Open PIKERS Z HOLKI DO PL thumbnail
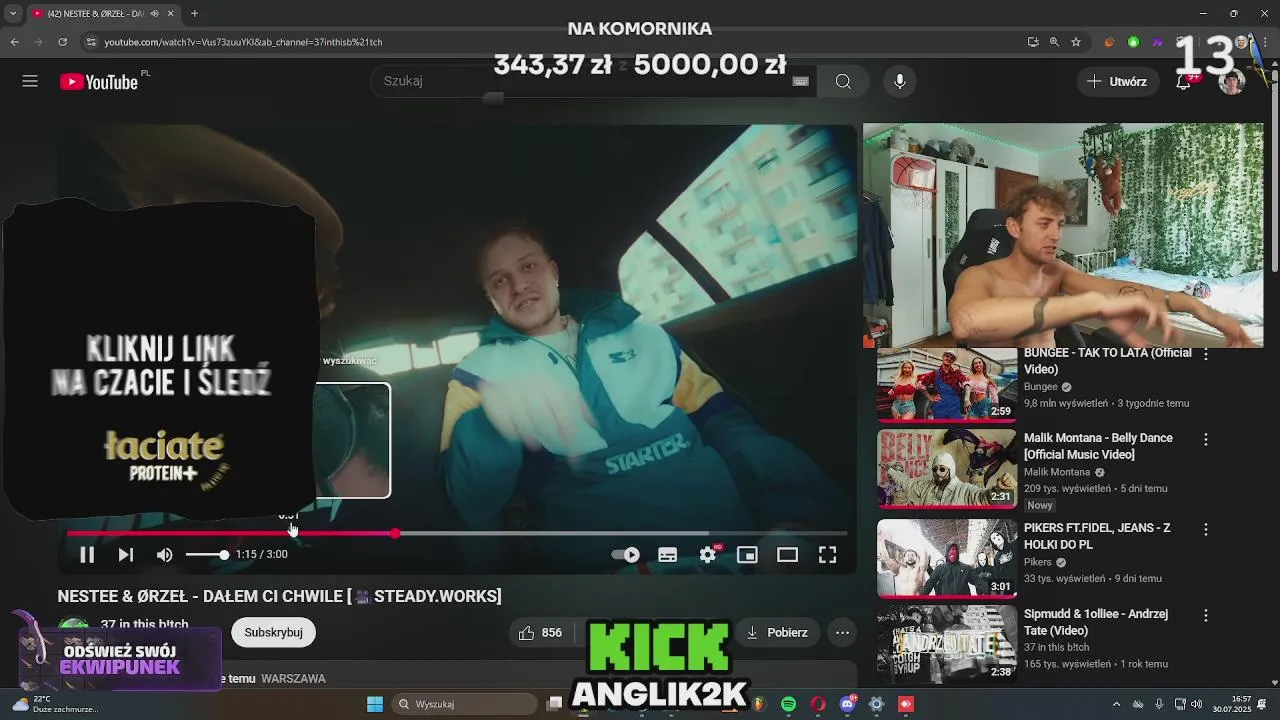1280x720 pixels. (x=946, y=558)
